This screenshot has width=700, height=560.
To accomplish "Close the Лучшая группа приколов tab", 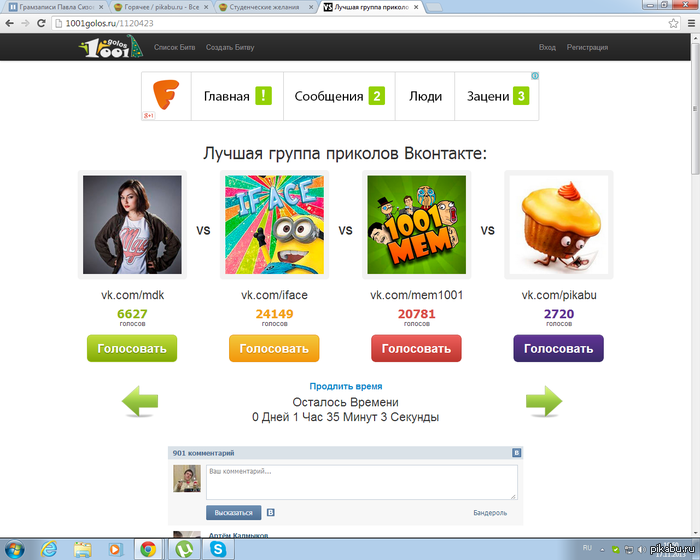I will [x=416, y=7].
